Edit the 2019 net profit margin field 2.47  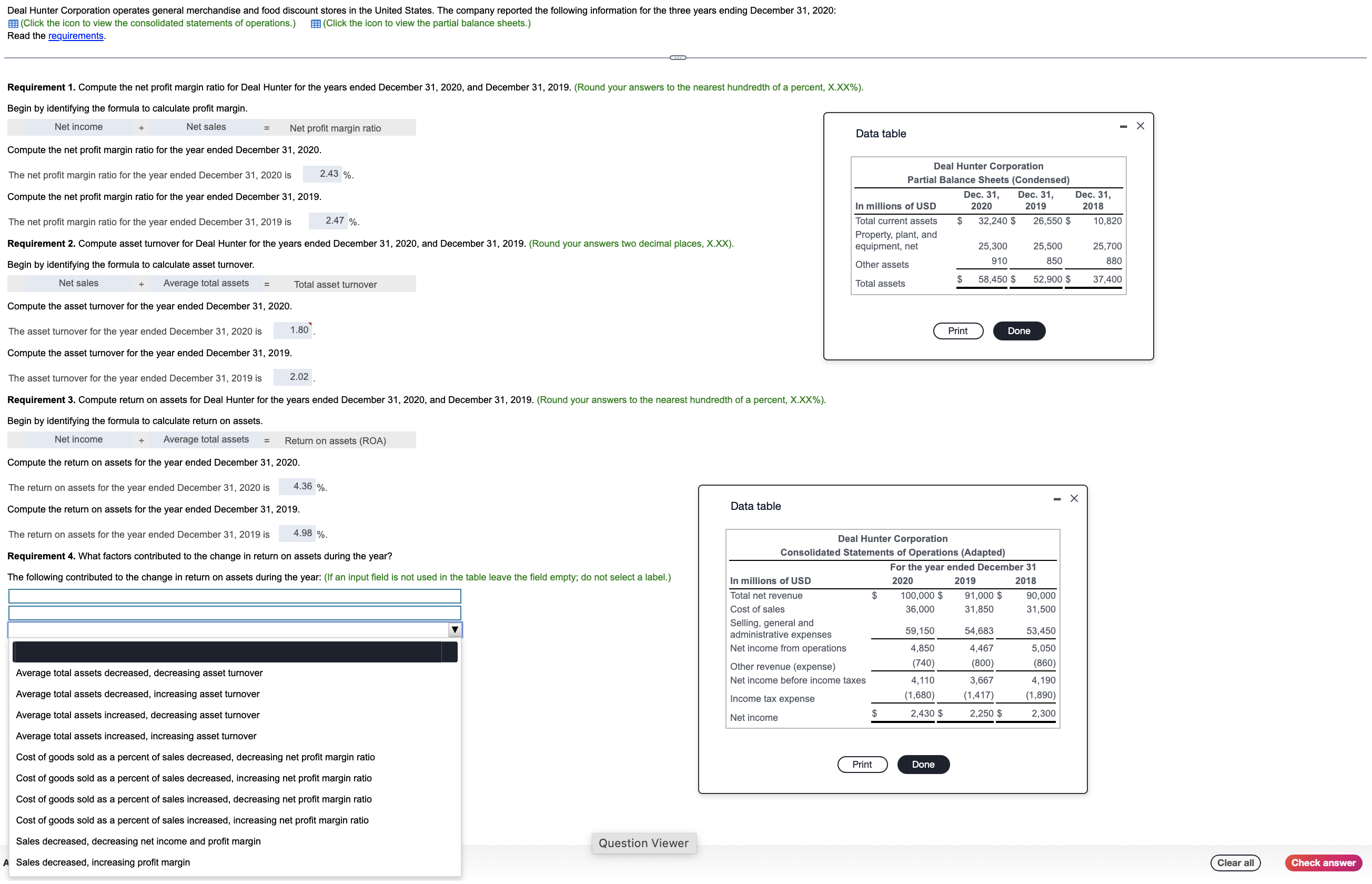click(328, 220)
